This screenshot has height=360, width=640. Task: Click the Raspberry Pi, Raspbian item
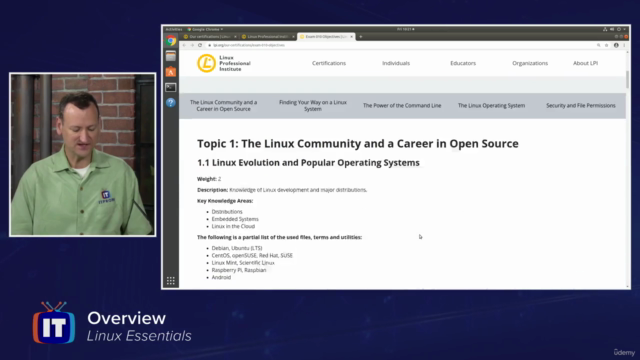pos(239,270)
